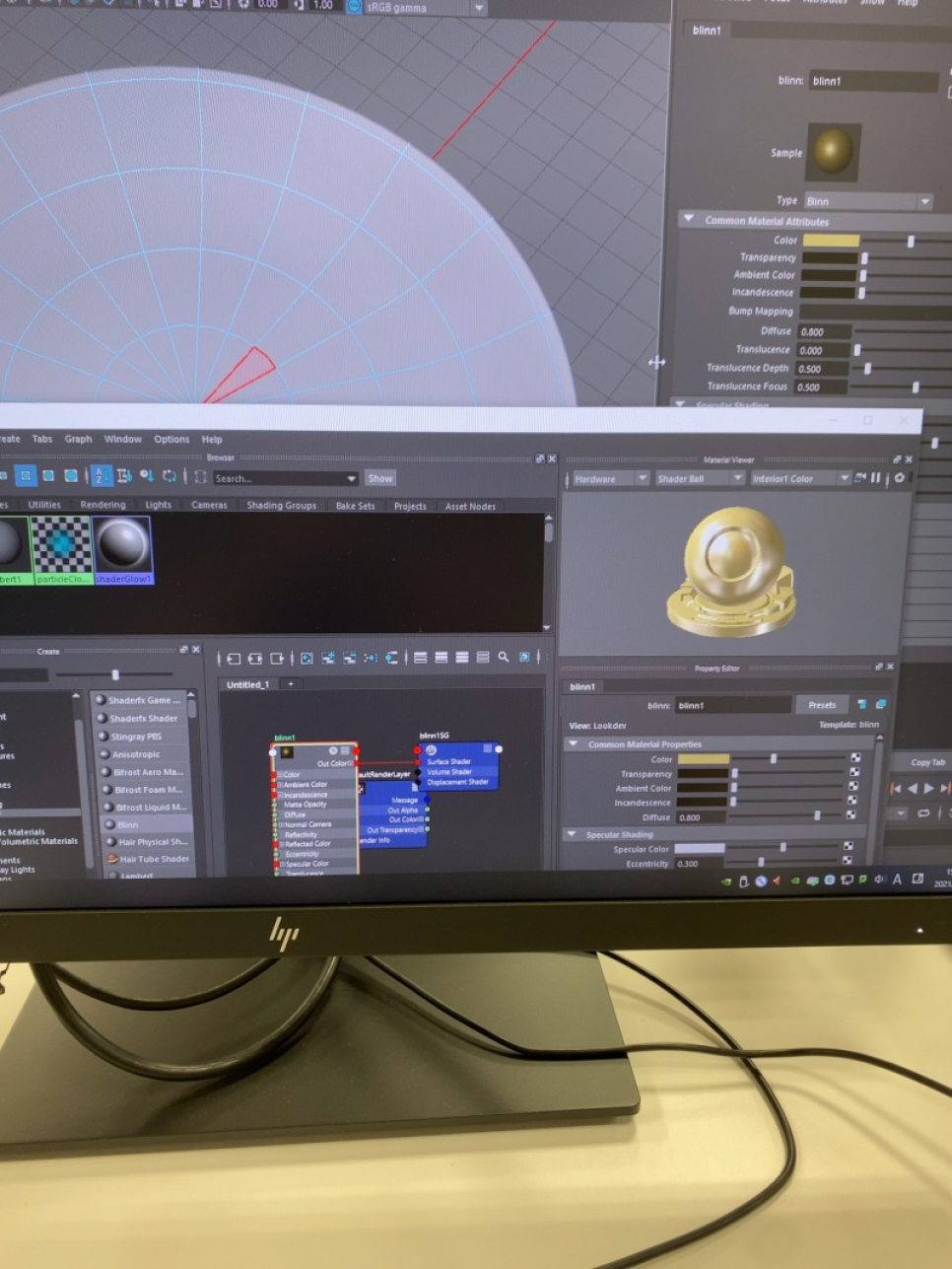
Task: Click the Help menu in Hypershade
Action: [212, 439]
